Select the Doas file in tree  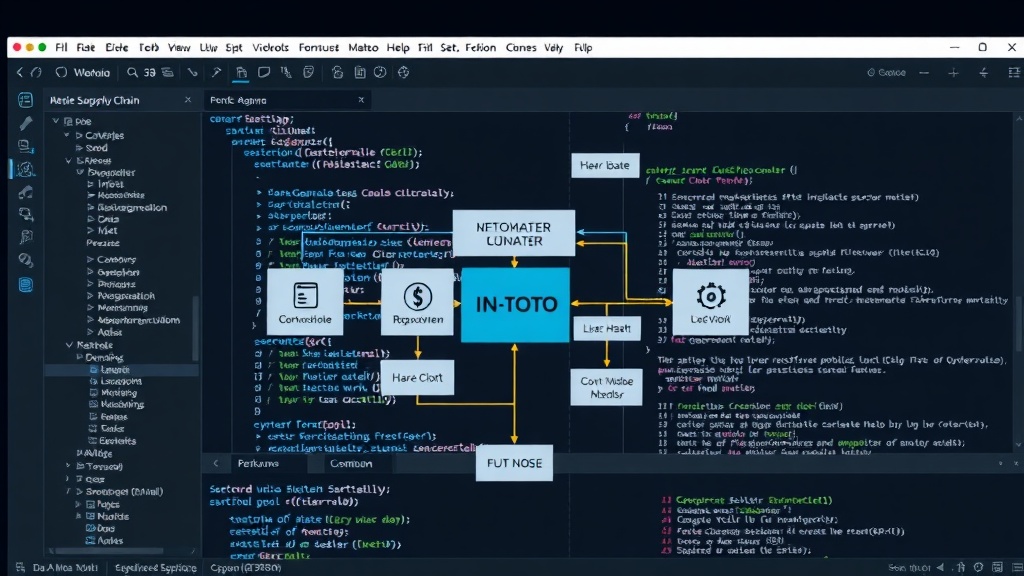(100, 528)
